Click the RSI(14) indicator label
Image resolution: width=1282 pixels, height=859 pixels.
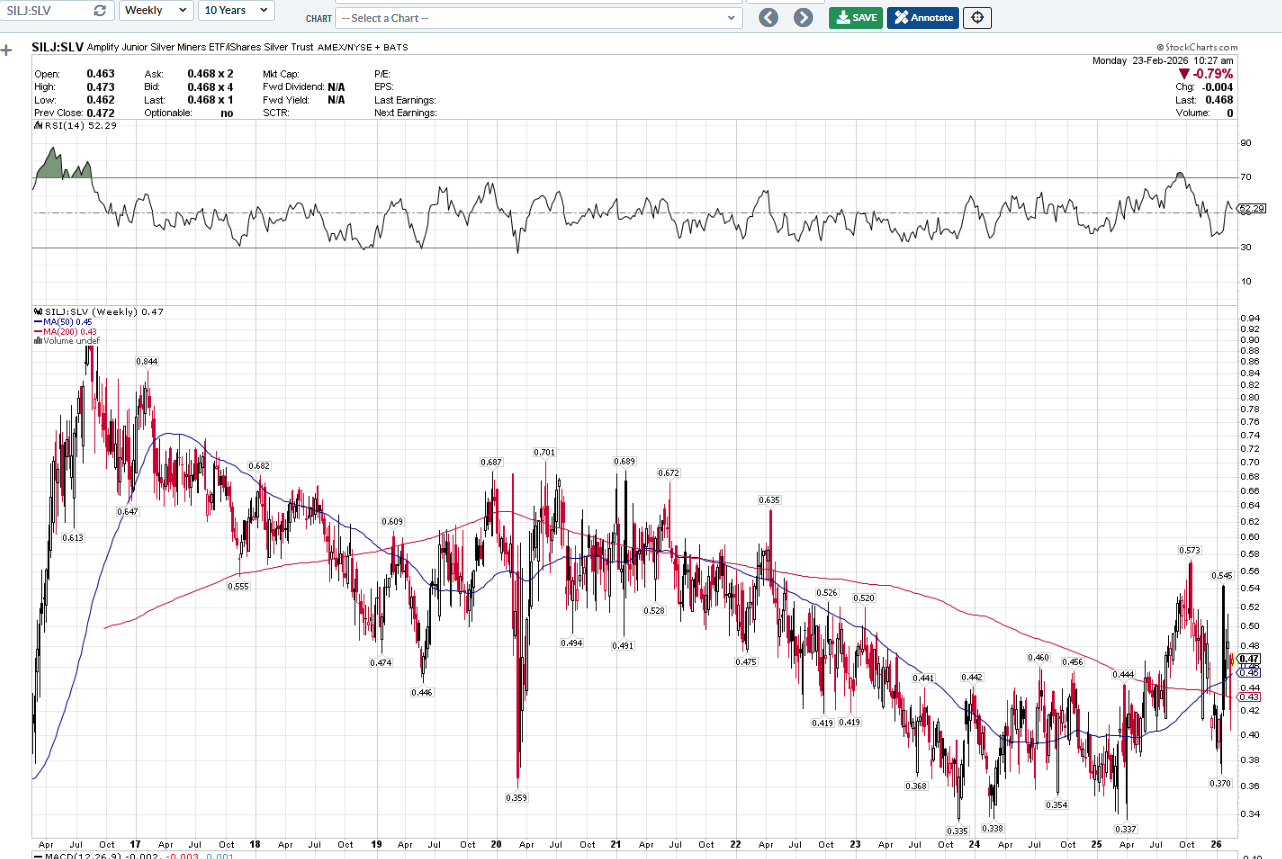pos(60,126)
